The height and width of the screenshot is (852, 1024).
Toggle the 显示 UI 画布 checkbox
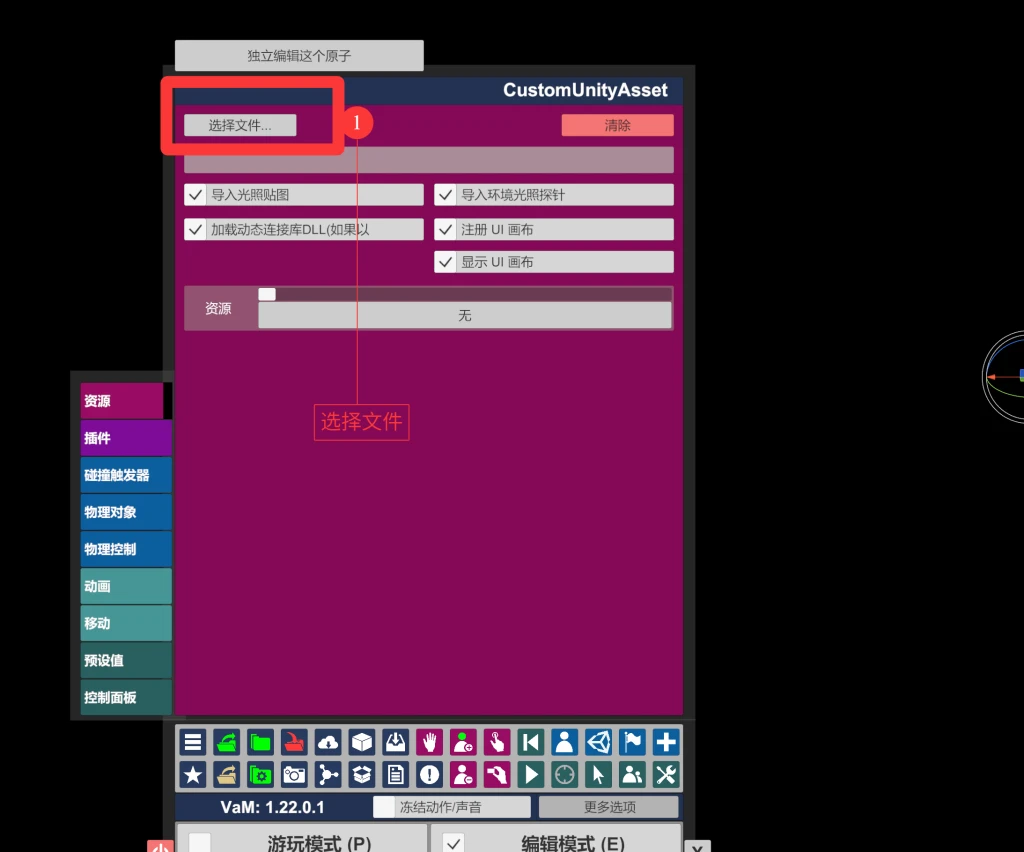tap(446, 262)
